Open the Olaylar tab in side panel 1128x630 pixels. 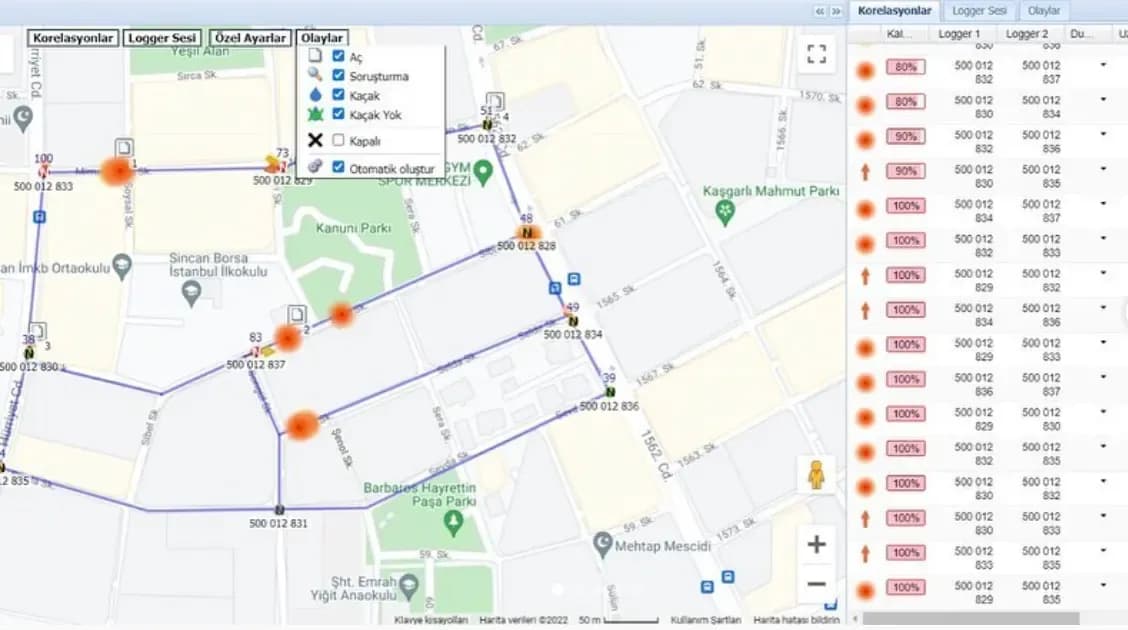click(x=1044, y=11)
